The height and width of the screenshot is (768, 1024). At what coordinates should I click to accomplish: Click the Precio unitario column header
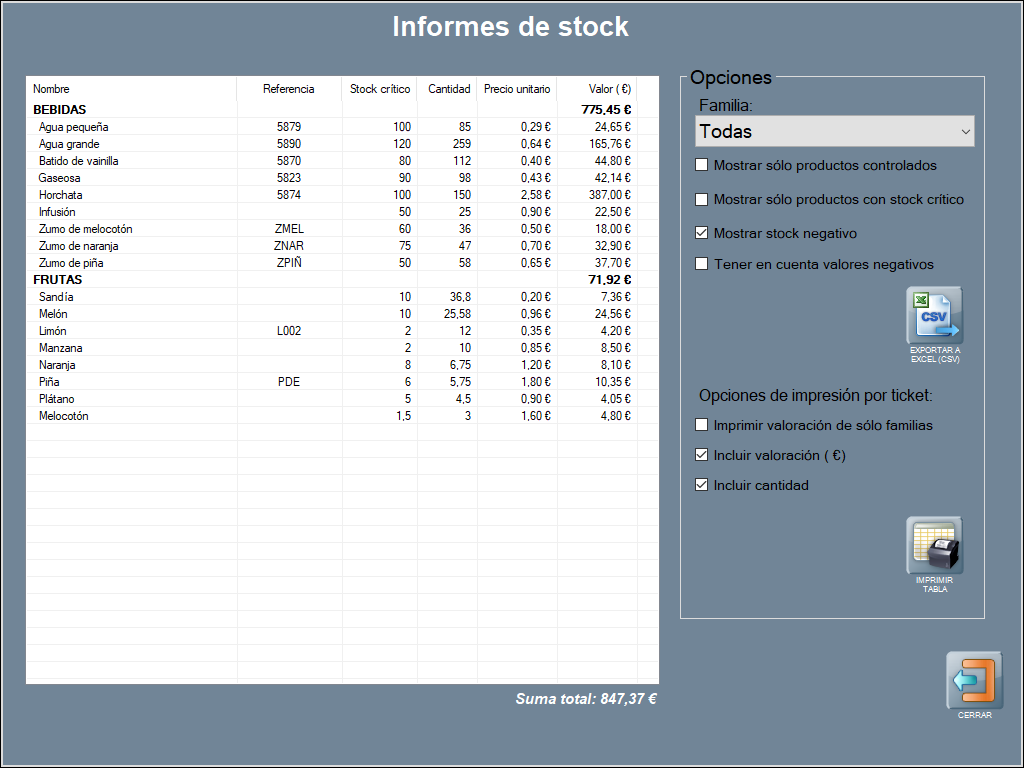point(516,89)
